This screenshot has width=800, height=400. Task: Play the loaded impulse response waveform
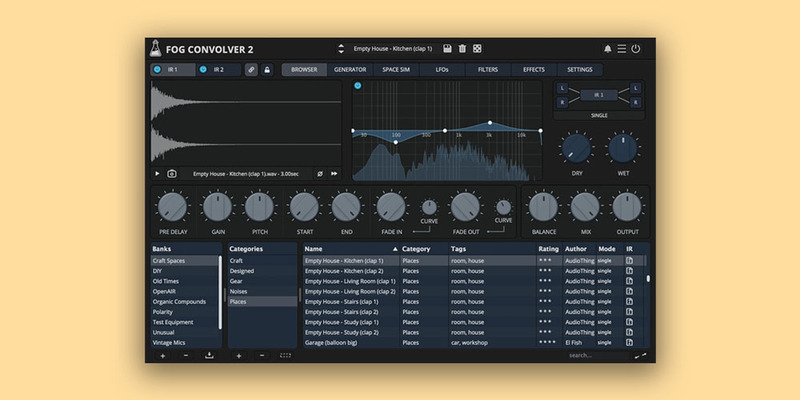[157, 173]
